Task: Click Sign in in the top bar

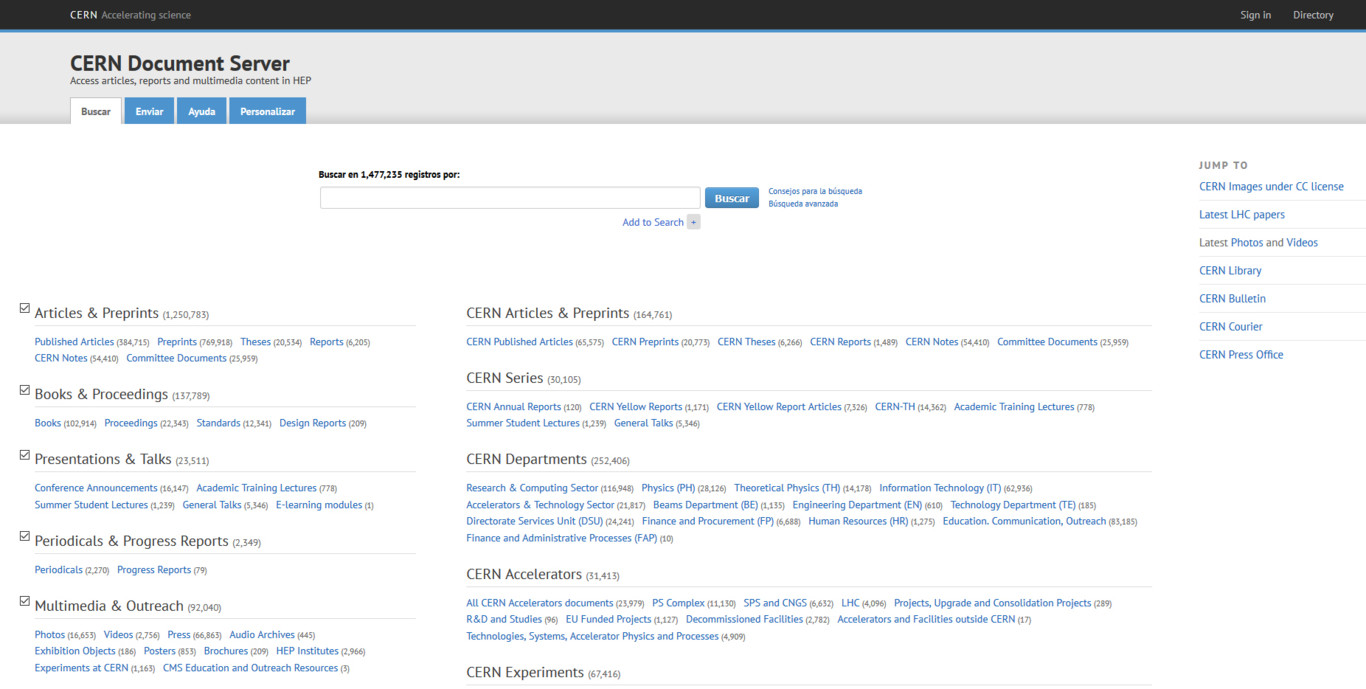Action: tap(1255, 15)
